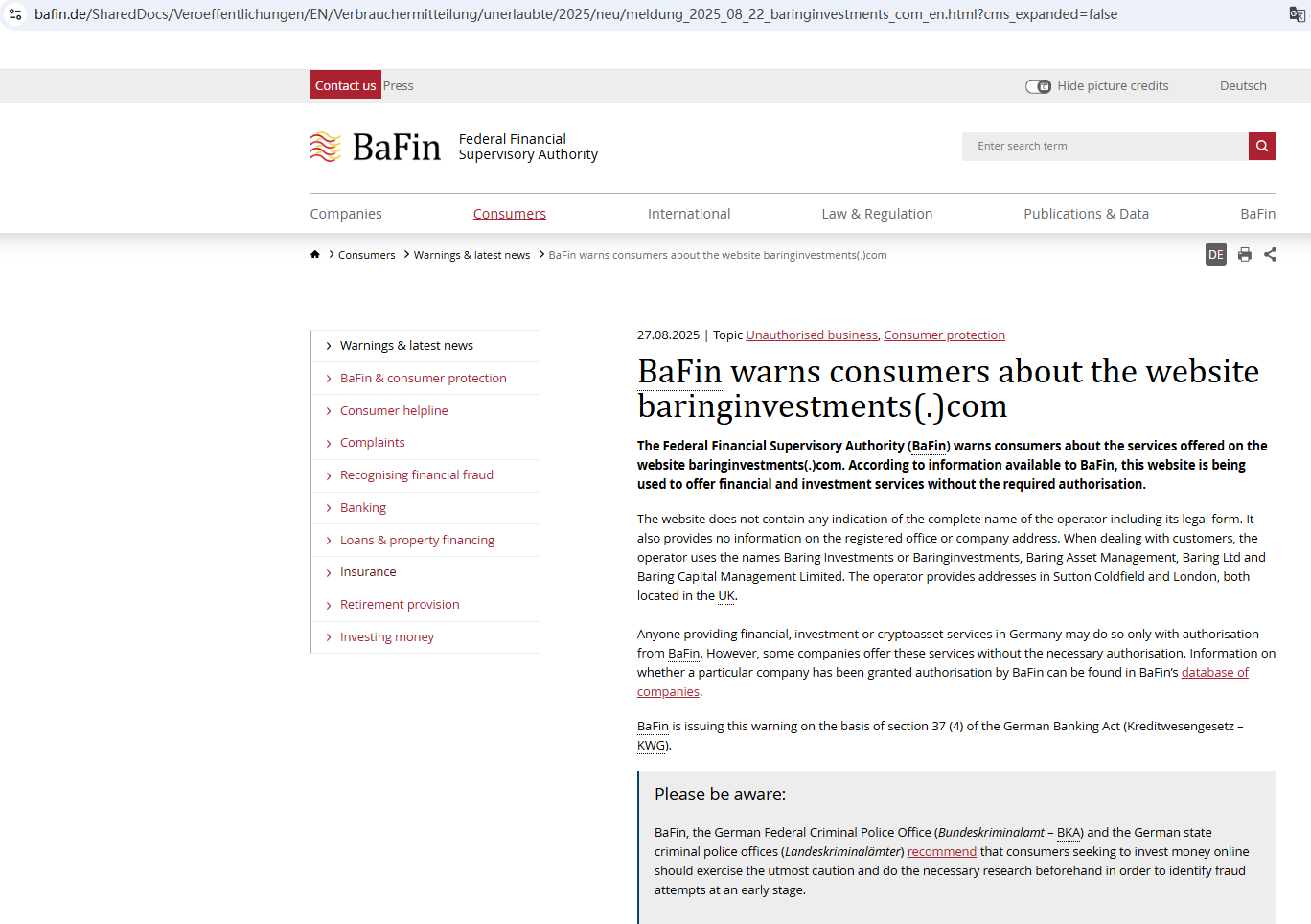Select Complaints in the sidebar
The image size is (1311, 924).
point(425,443)
